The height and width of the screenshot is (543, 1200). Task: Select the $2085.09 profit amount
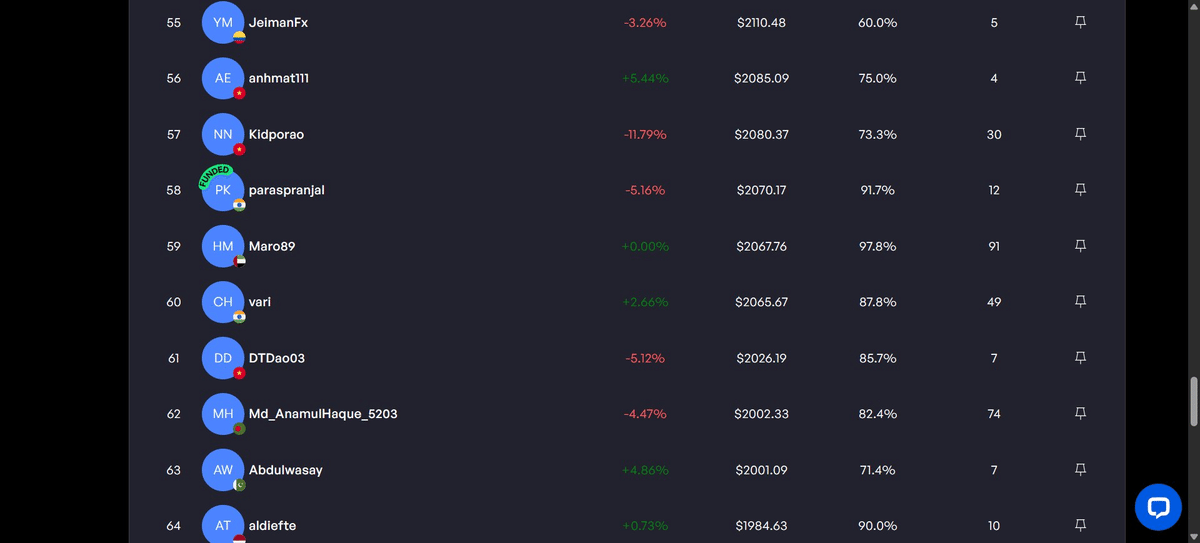pyautogui.click(x=761, y=78)
